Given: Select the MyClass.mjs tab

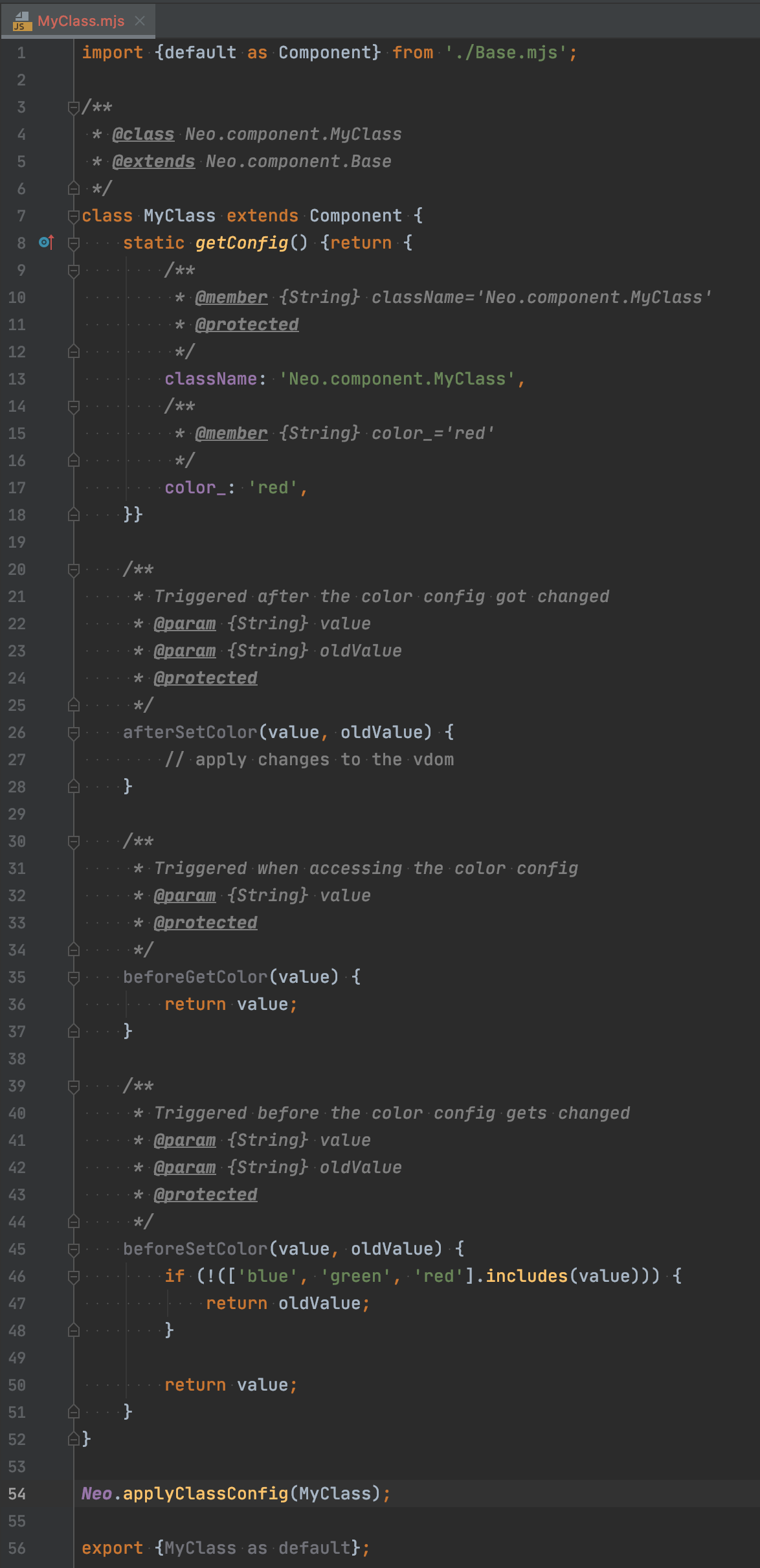Looking at the screenshot, I should pyautogui.click(x=78, y=21).
